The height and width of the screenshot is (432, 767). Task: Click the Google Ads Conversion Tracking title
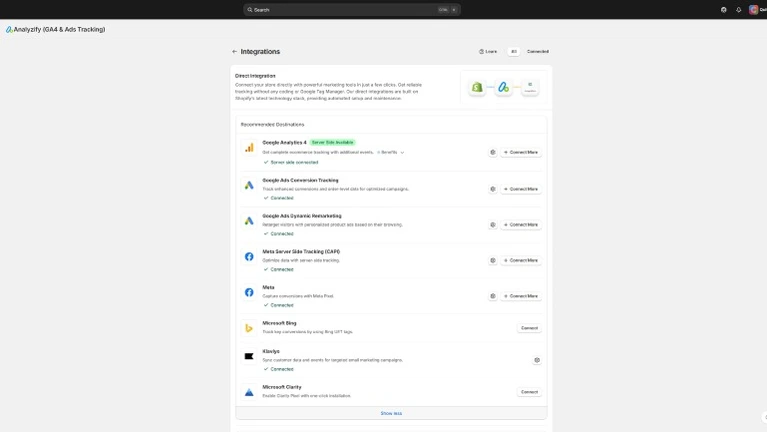tap(300, 180)
